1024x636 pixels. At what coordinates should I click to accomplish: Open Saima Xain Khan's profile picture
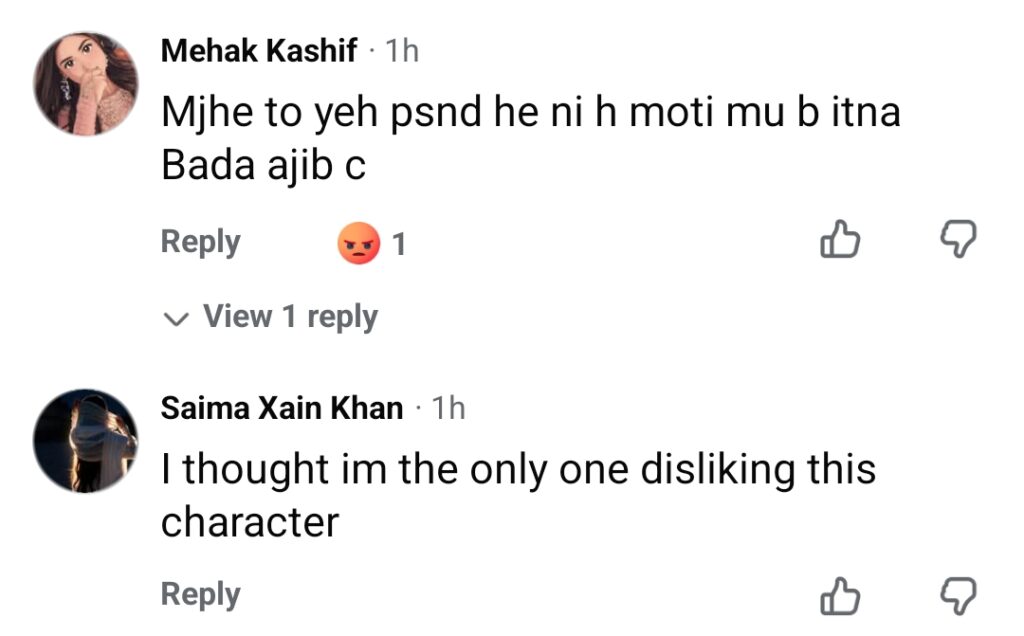click(86, 441)
